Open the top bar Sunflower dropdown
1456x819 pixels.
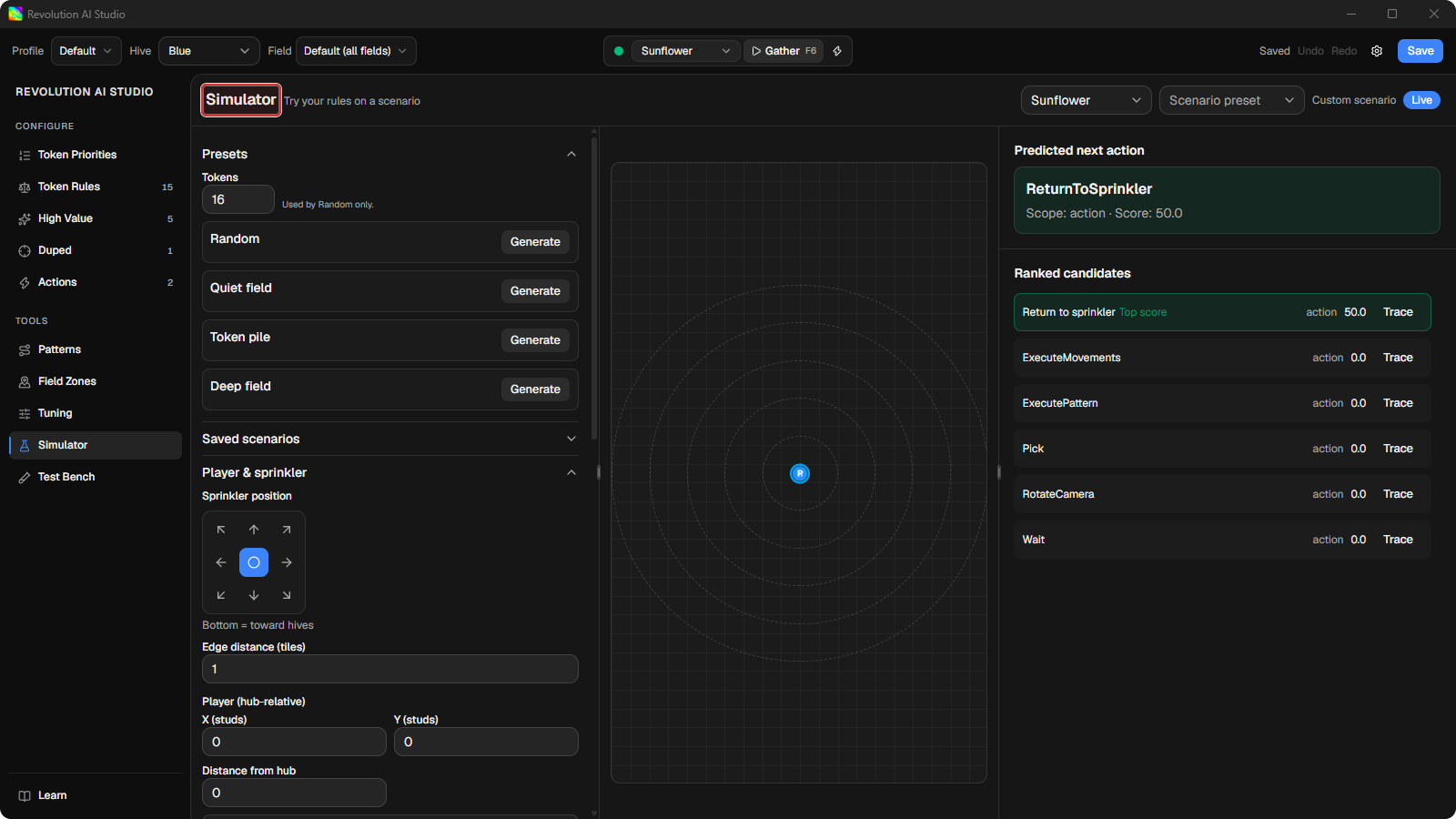(x=684, y=51)
